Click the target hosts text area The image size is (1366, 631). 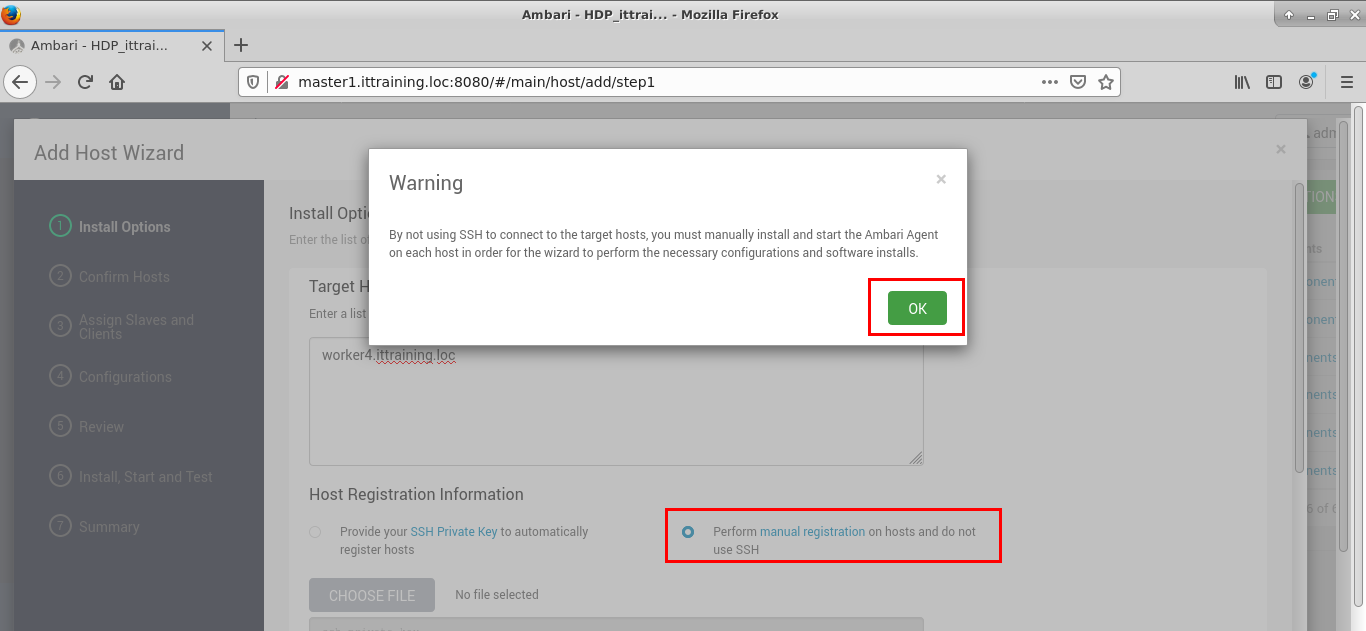click(x=615, y=410)
